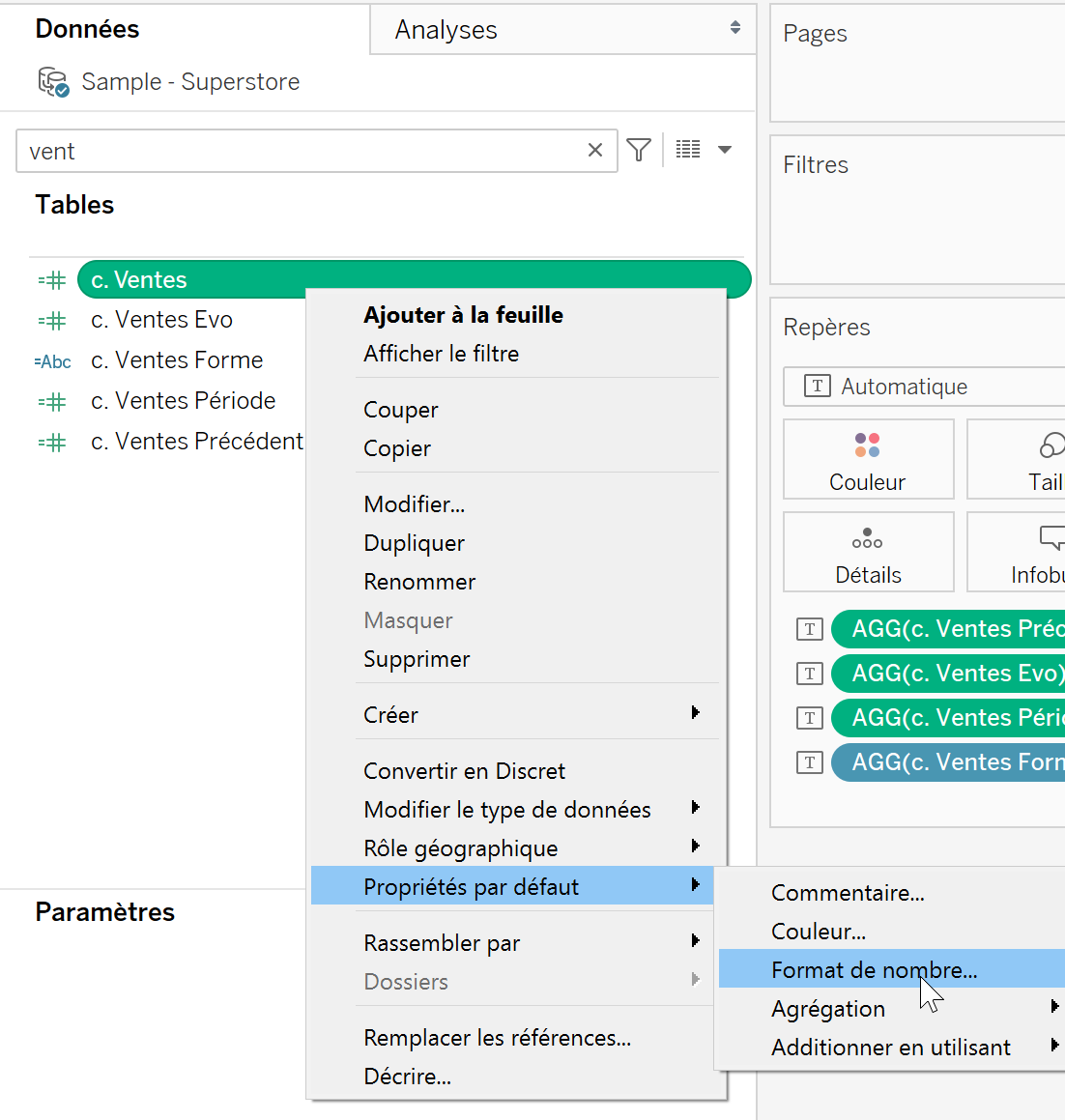Image resolution: width=1065 pixels, height=1120 pixels.
Task: Click the number icon beside c. Ventes Evo
Action: tap(52, 321)
